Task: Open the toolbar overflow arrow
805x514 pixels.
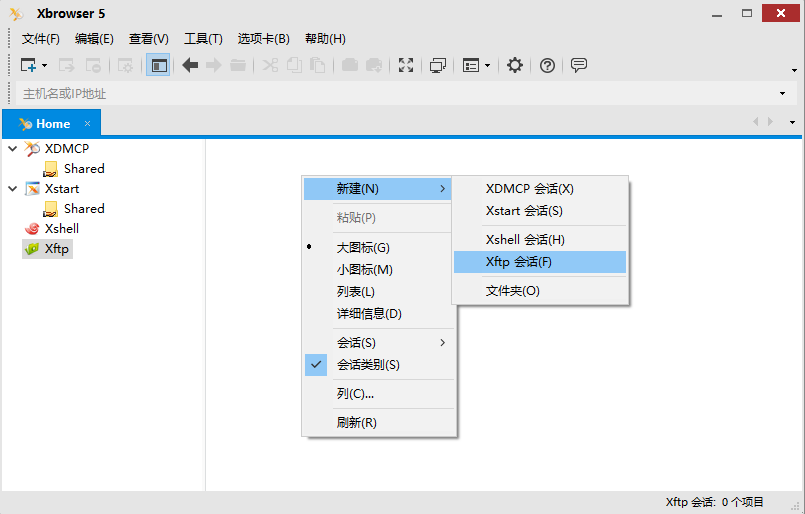Action: (x=794, y=70)
